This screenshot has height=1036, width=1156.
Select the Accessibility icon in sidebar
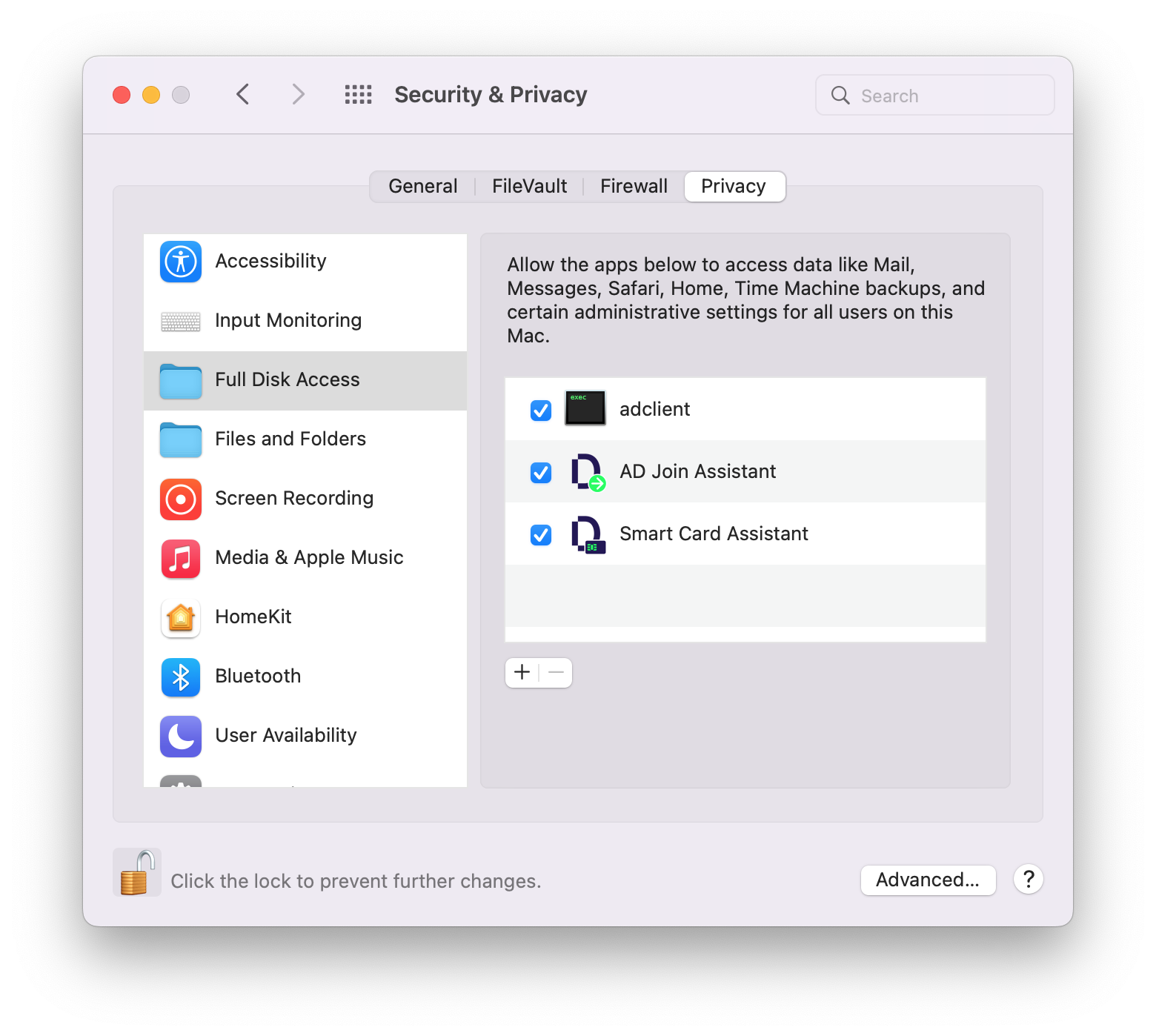(x=181, y=262)
